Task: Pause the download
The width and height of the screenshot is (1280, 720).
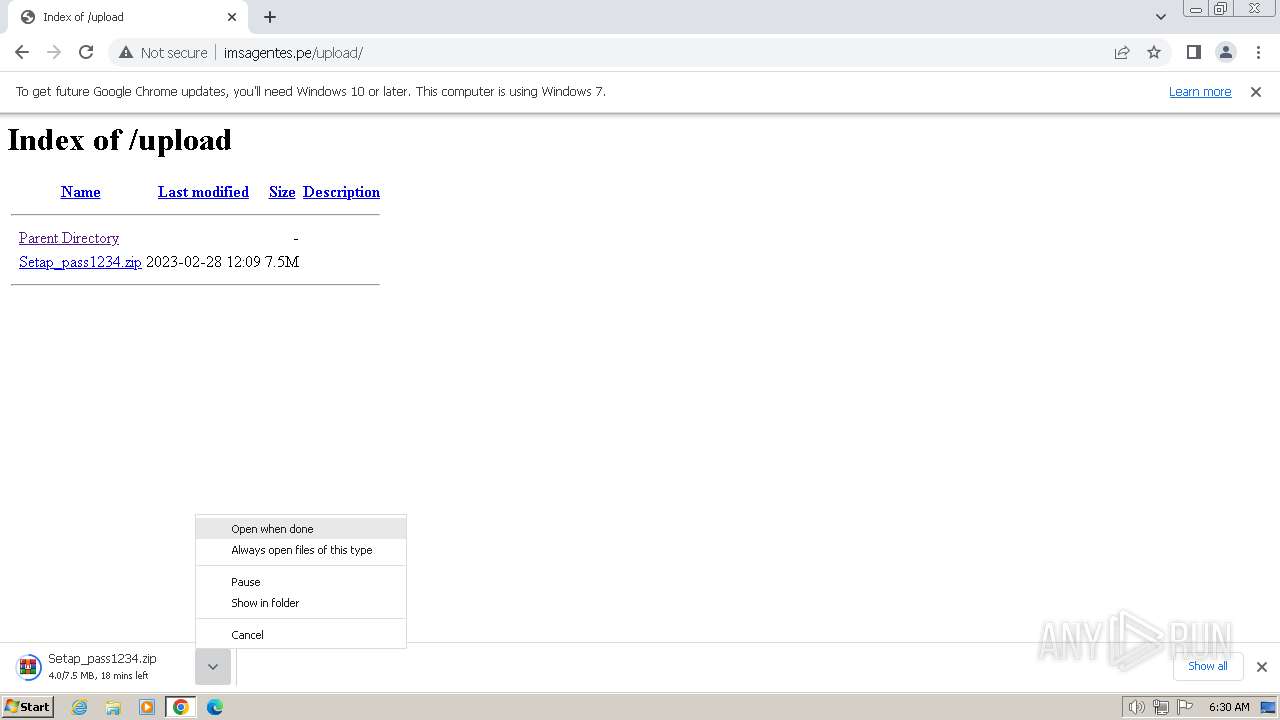Action: point(301,582)
